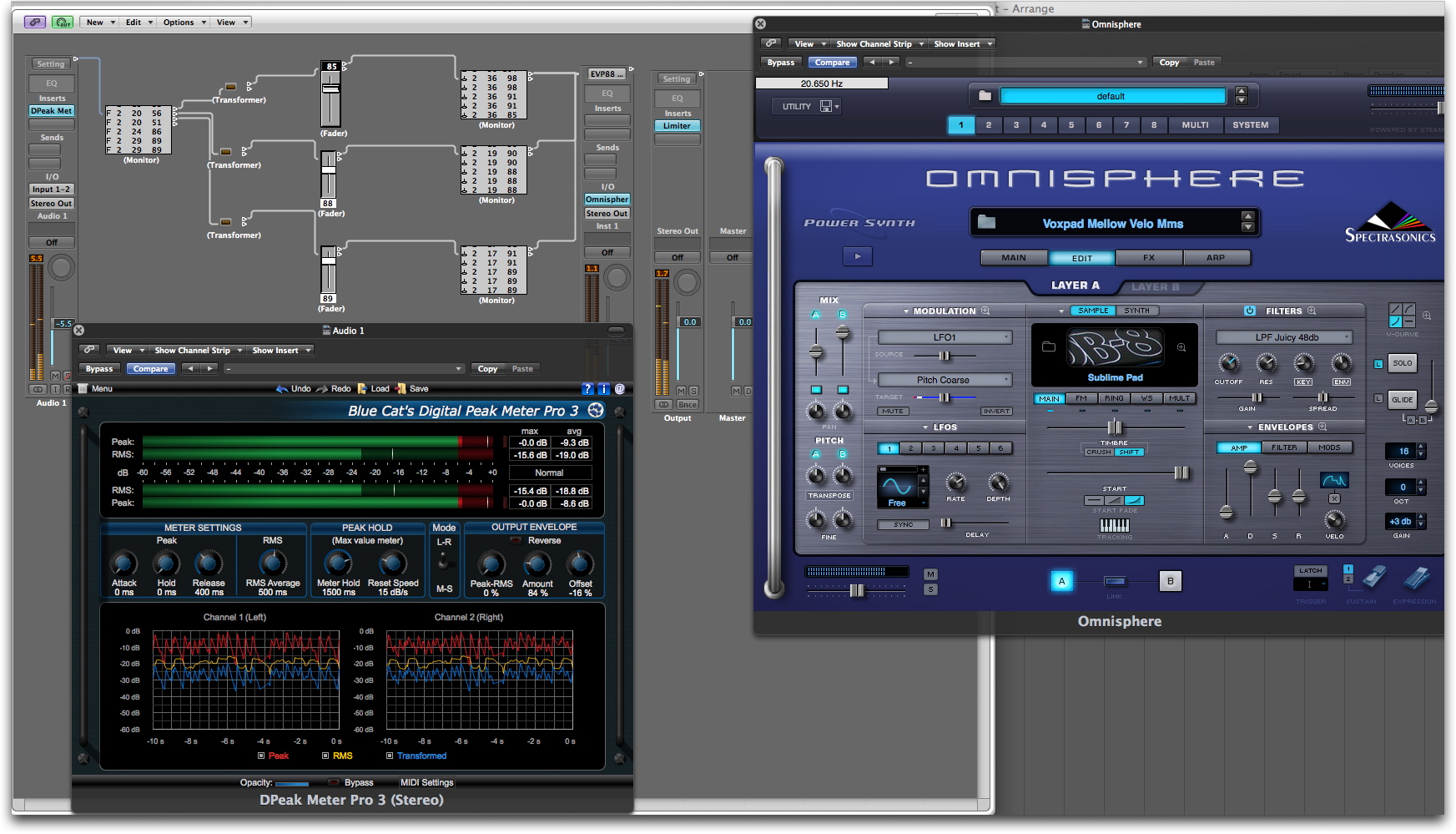Screen dimensions: 1456x834
Task: Click the Save preset icon in DPeak Meter
Action: (x=401, y=389)
